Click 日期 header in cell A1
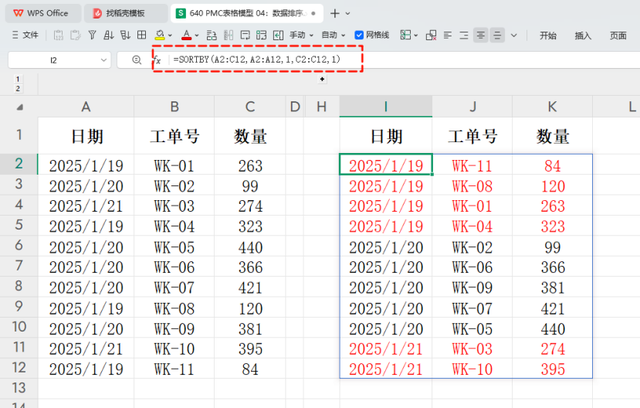640x408 pixels. point(87,136)
